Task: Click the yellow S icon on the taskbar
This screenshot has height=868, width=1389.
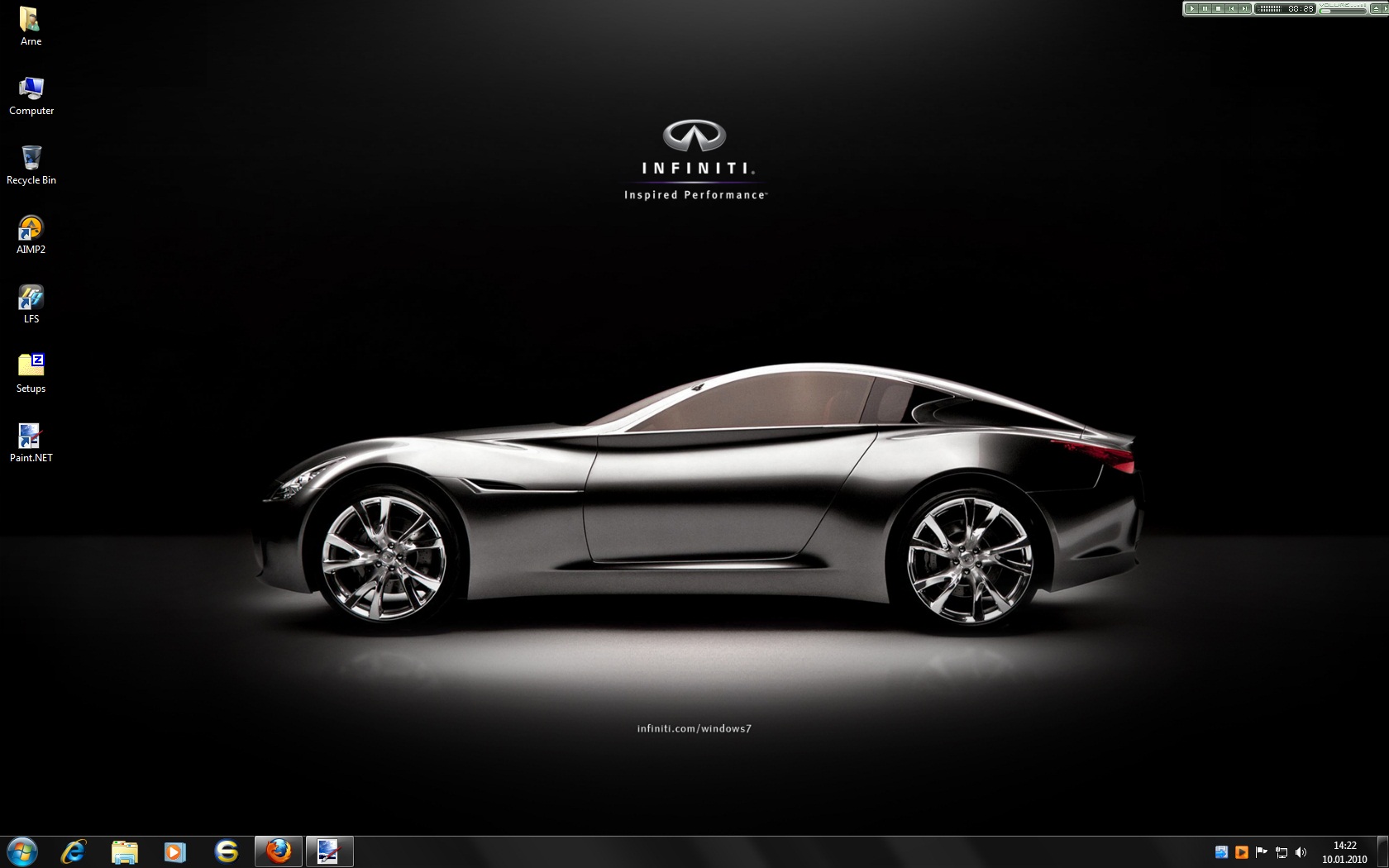Action: coord(227,851)
